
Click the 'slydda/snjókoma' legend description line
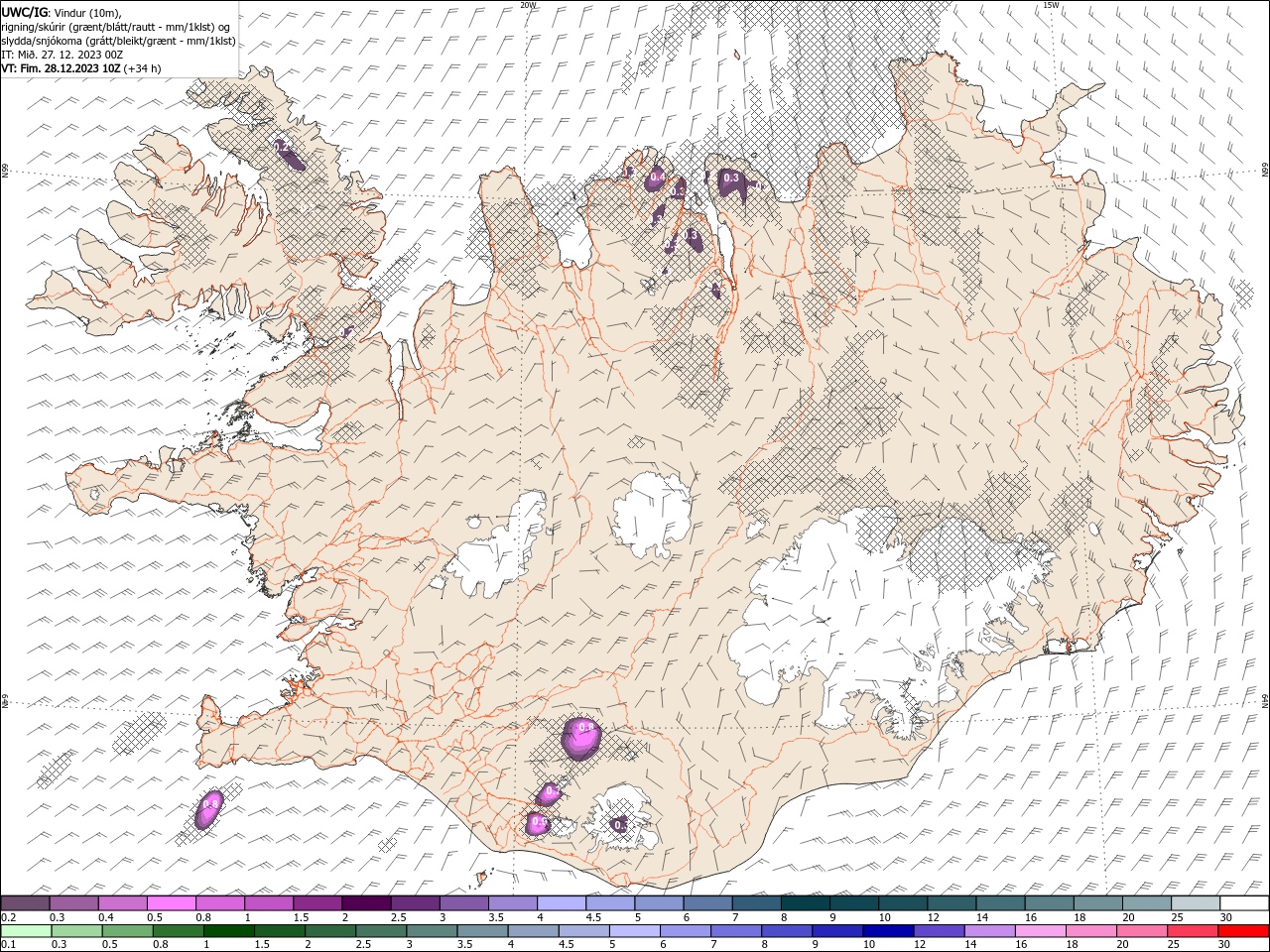[118, 41]
